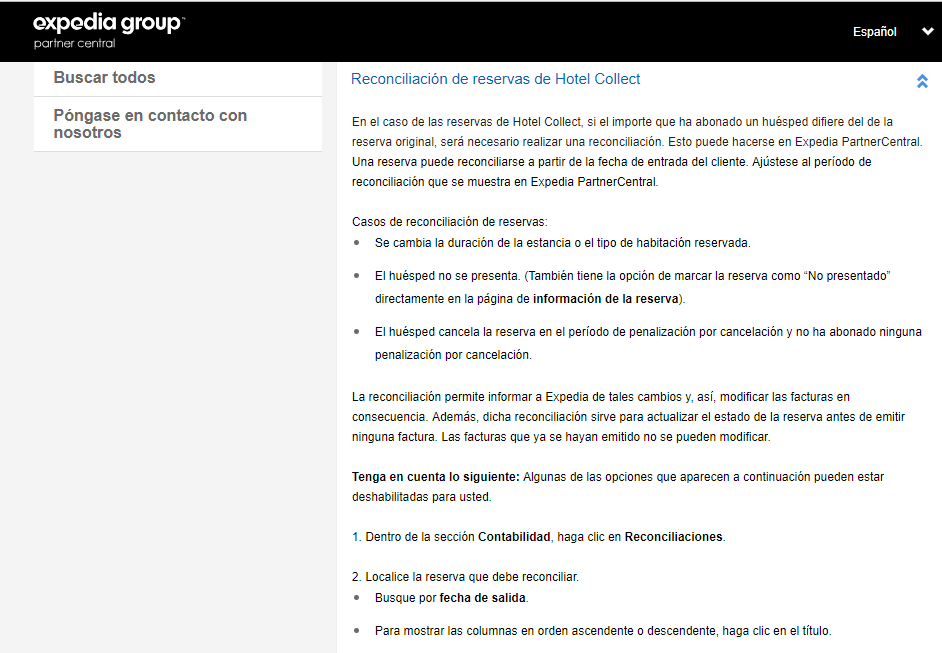Click the bold 'información de la reserva' text

606,299
